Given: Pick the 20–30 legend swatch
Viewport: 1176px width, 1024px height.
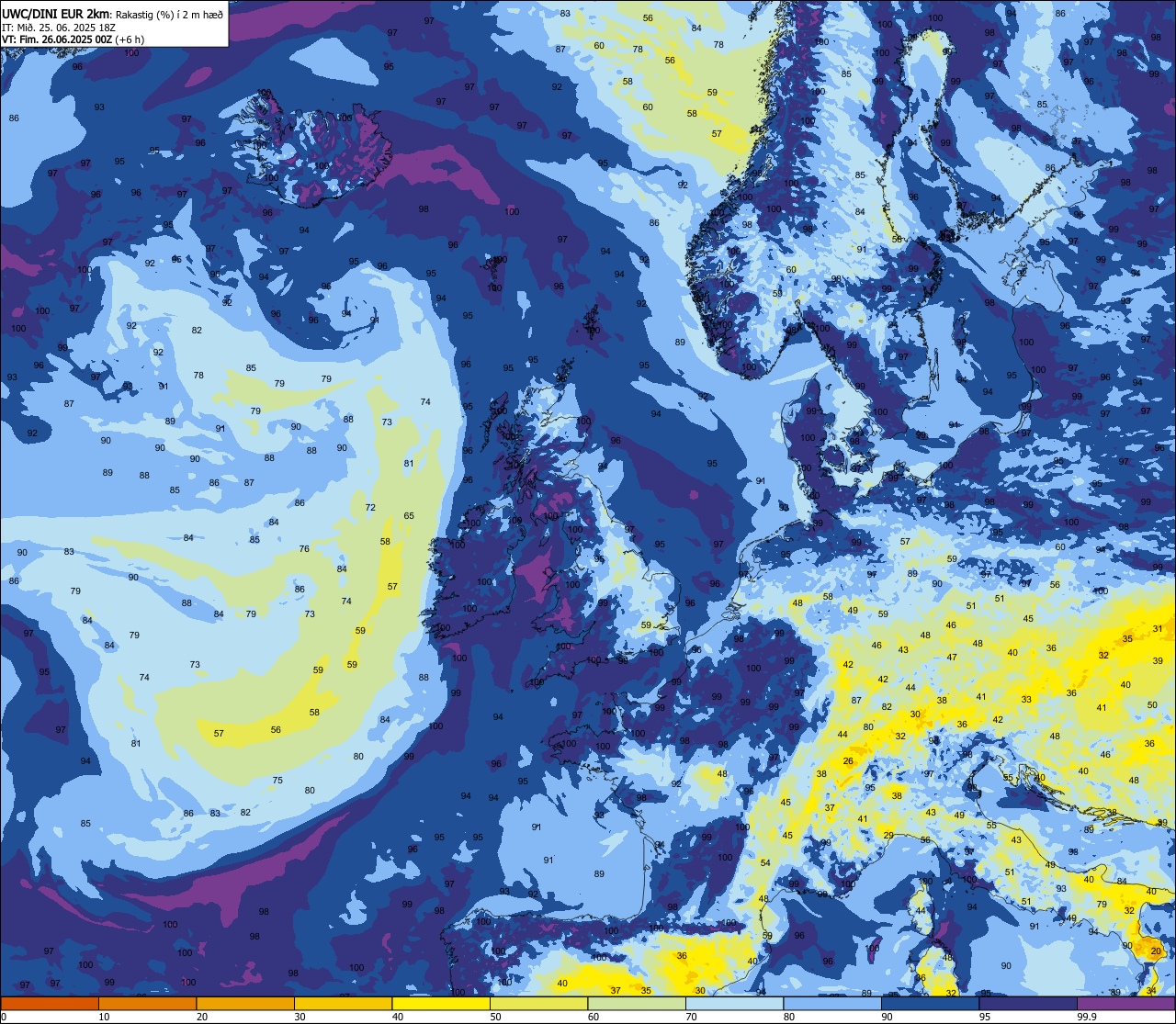Looking at the screenshot, I should tap(245, 1003).
